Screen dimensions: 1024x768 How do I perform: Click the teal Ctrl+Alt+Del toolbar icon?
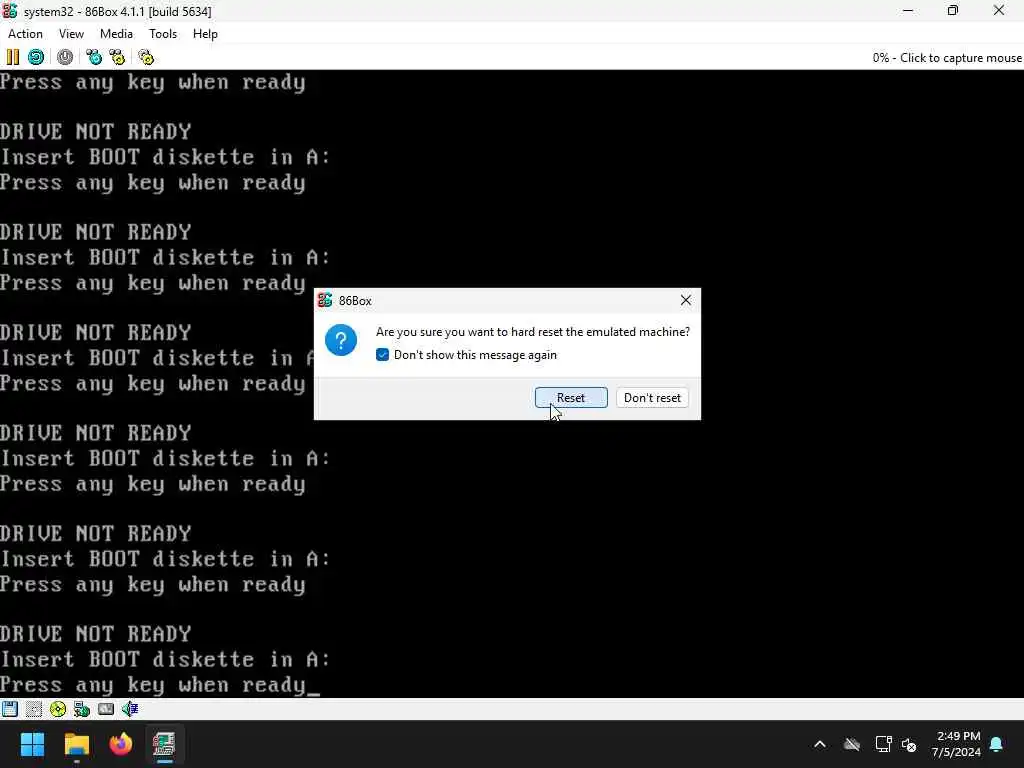(x=94, y=57)
